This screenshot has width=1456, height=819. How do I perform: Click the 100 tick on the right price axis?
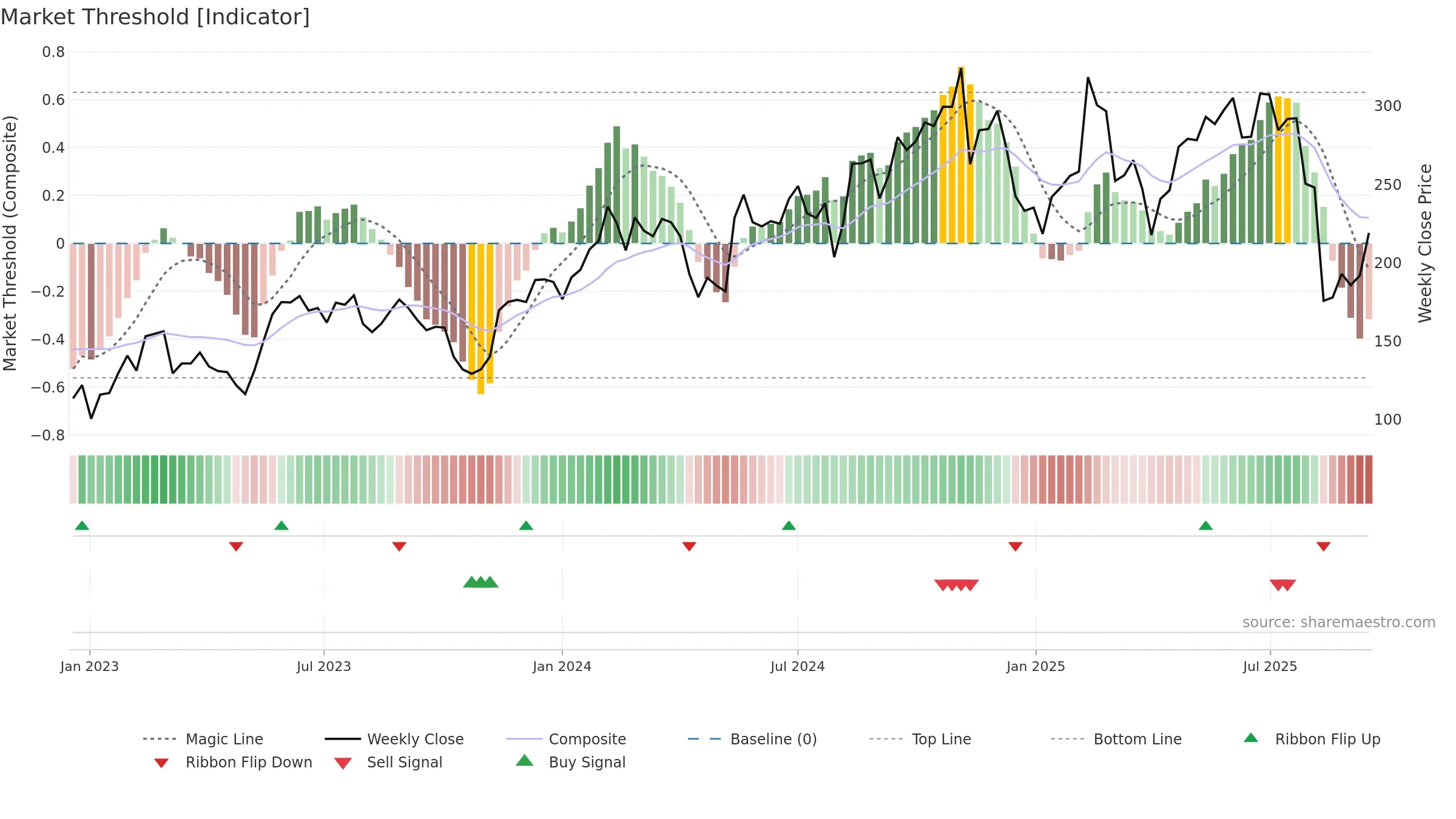point(1388,420)
